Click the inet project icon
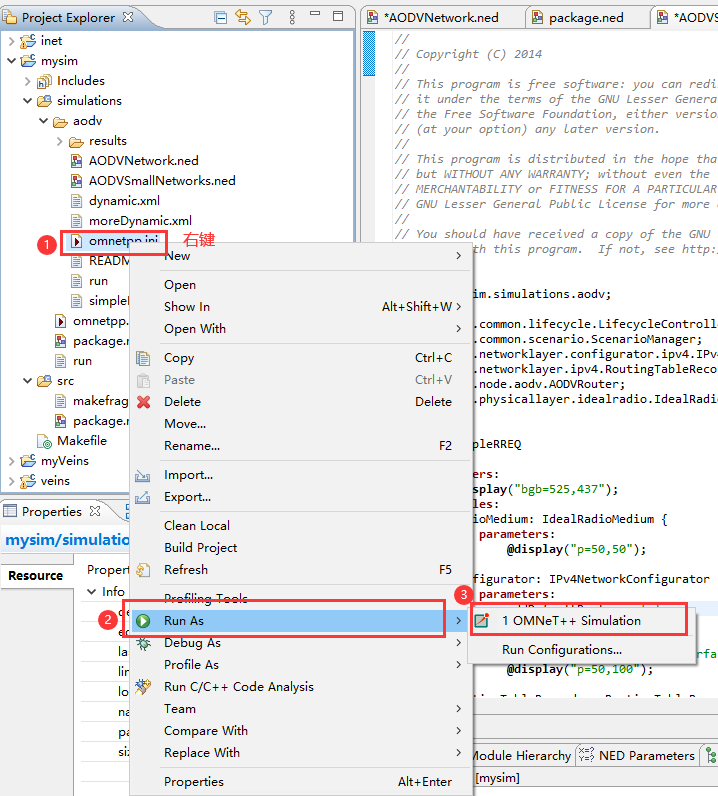 pos(28,41)
